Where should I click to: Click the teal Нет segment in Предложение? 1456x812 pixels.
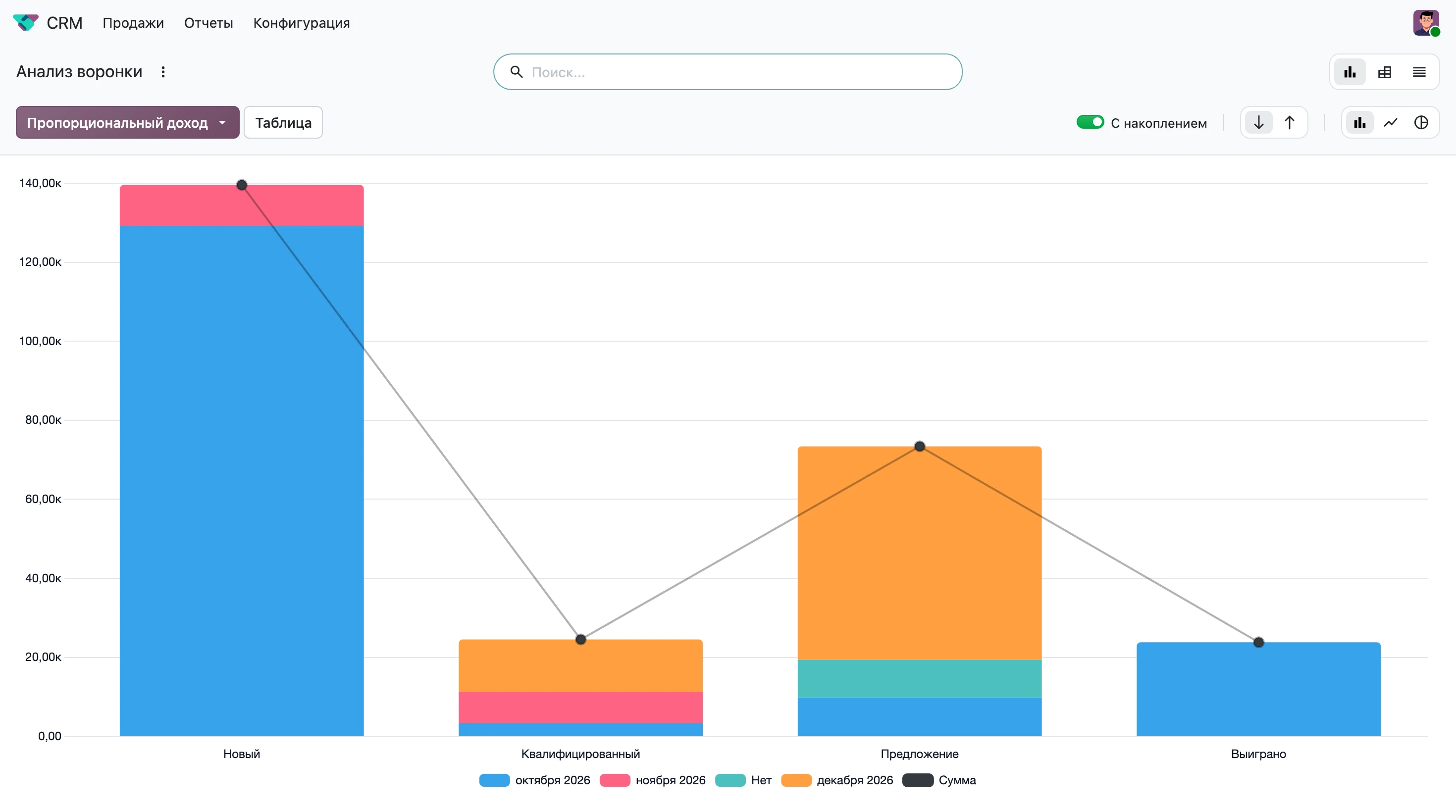tap(920, 679)
